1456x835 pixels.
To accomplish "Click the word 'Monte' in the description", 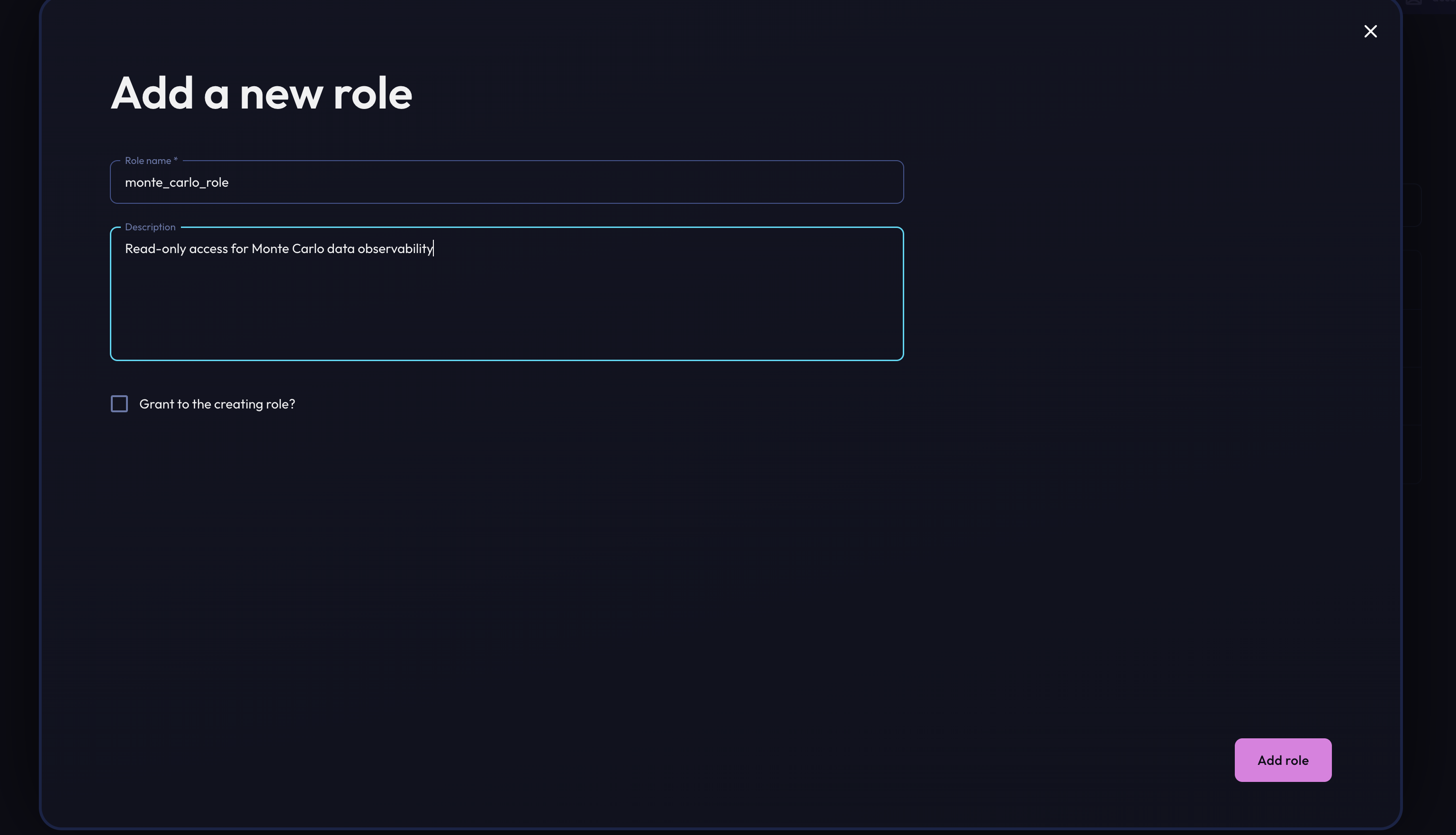I will point(270,249).
